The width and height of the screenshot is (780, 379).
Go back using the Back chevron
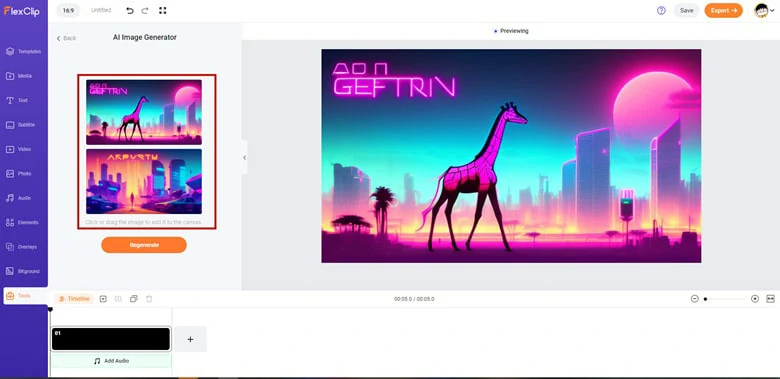coord(66,38)
